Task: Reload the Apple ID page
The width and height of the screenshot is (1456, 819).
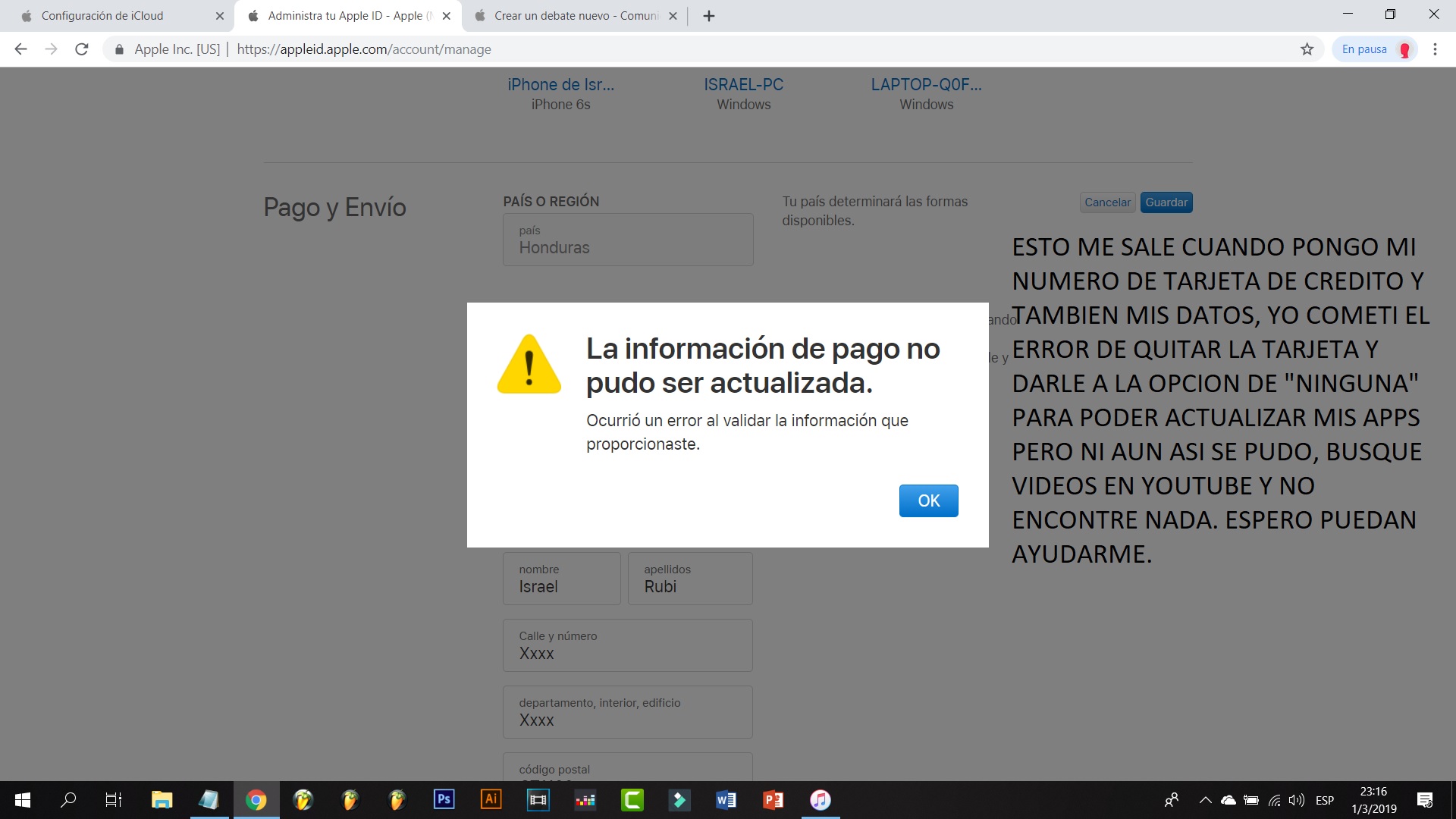Action: click(82, 49)
